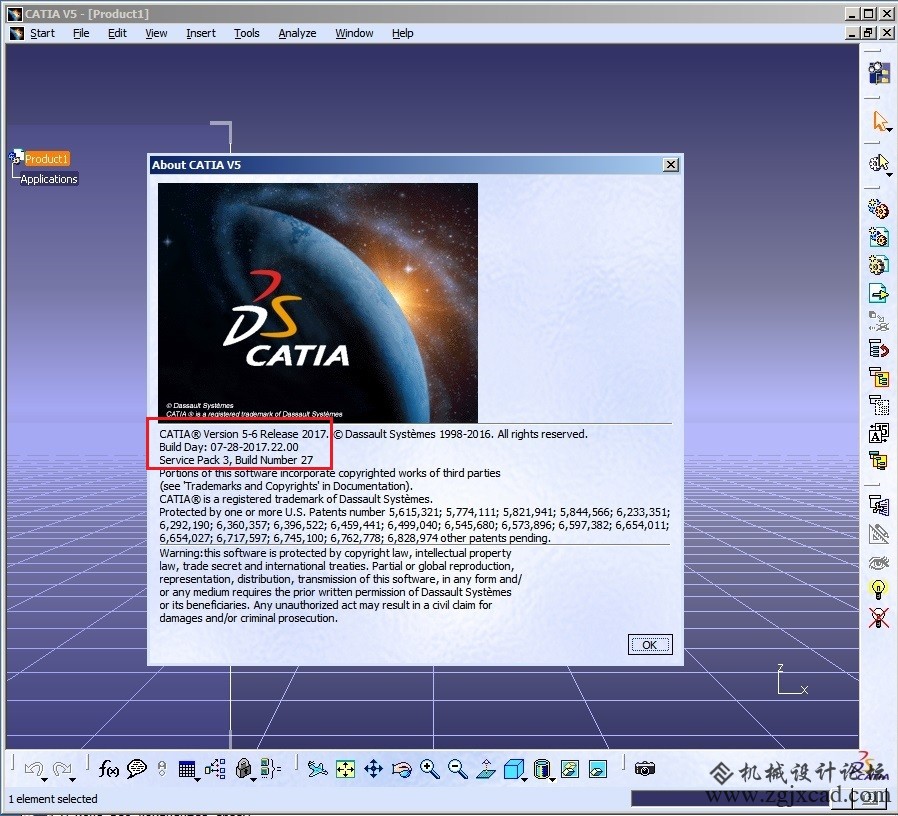Click the Hide/Show icon in bottom toolbar
The height and width of the screenshot is (816, 898).
click(570, 768)
